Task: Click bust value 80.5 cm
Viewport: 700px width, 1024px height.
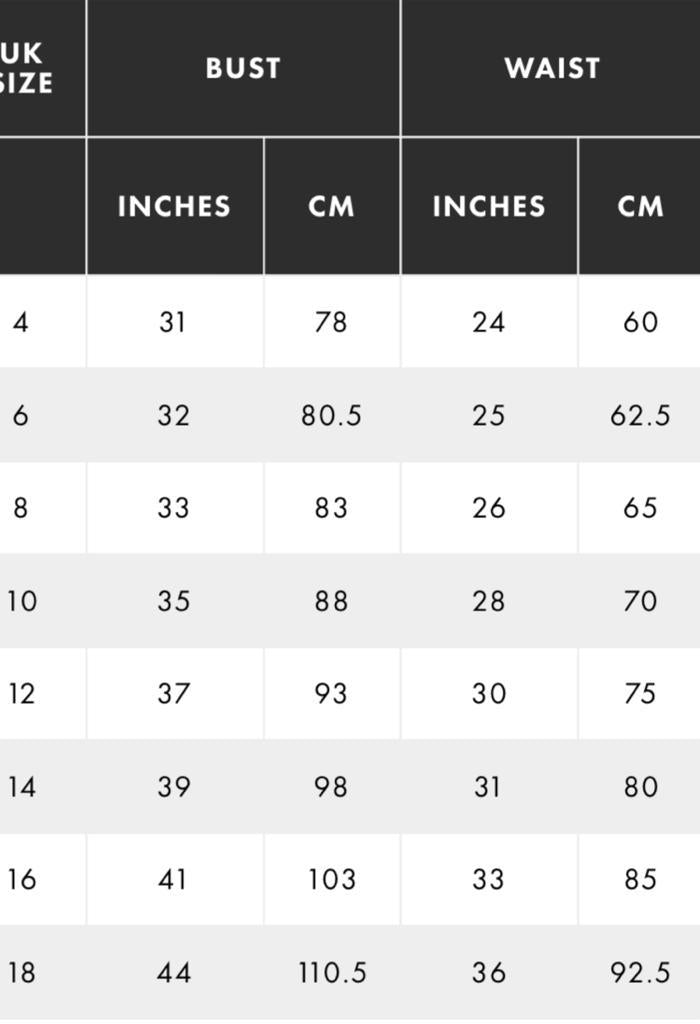Action: pyautogui.click(x=331, y=415)
